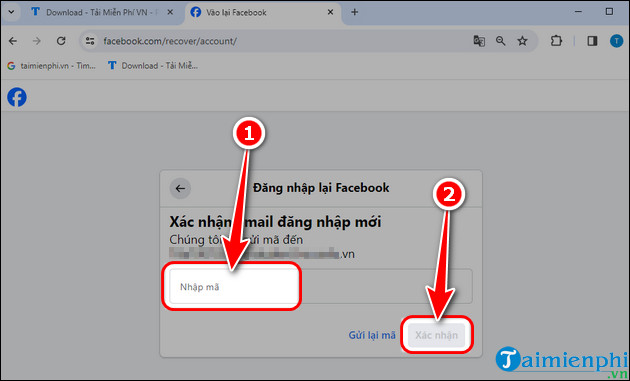Confirm with the Xác nhận button

(x=436, y=335)
